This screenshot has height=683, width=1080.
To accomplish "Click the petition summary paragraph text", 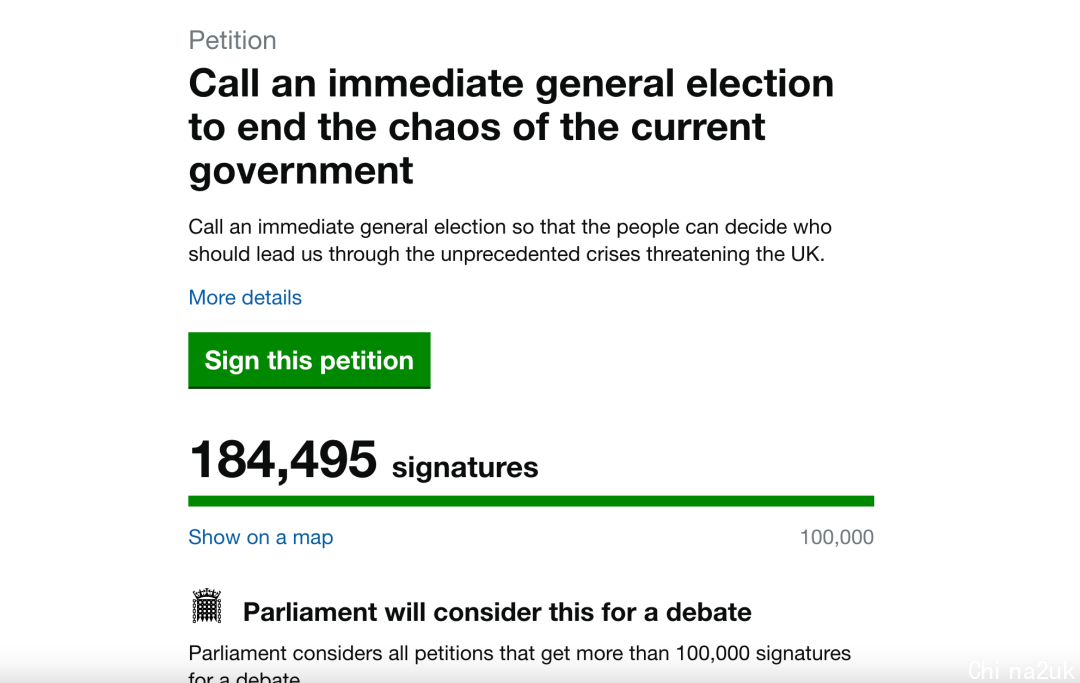I will (x=510, y=240).
